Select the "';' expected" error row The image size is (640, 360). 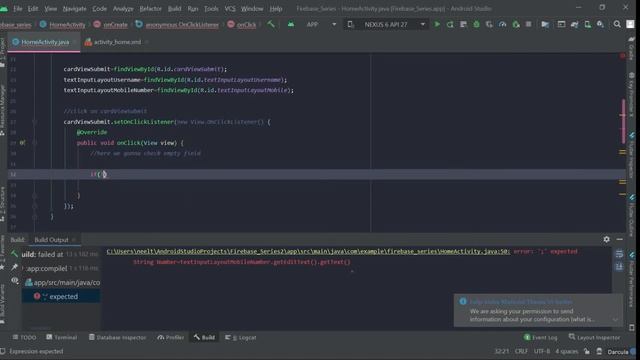[x=61, y=296]
